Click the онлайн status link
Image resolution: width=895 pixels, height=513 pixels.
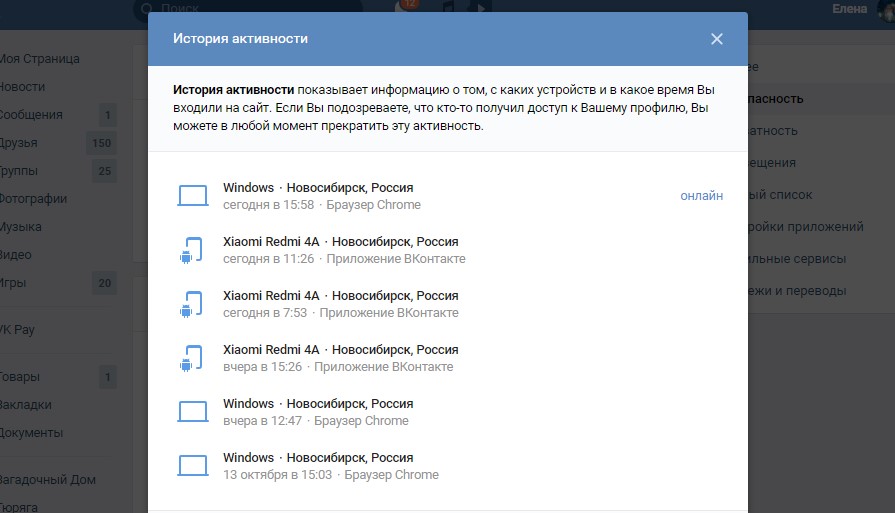tap(701, 196)
